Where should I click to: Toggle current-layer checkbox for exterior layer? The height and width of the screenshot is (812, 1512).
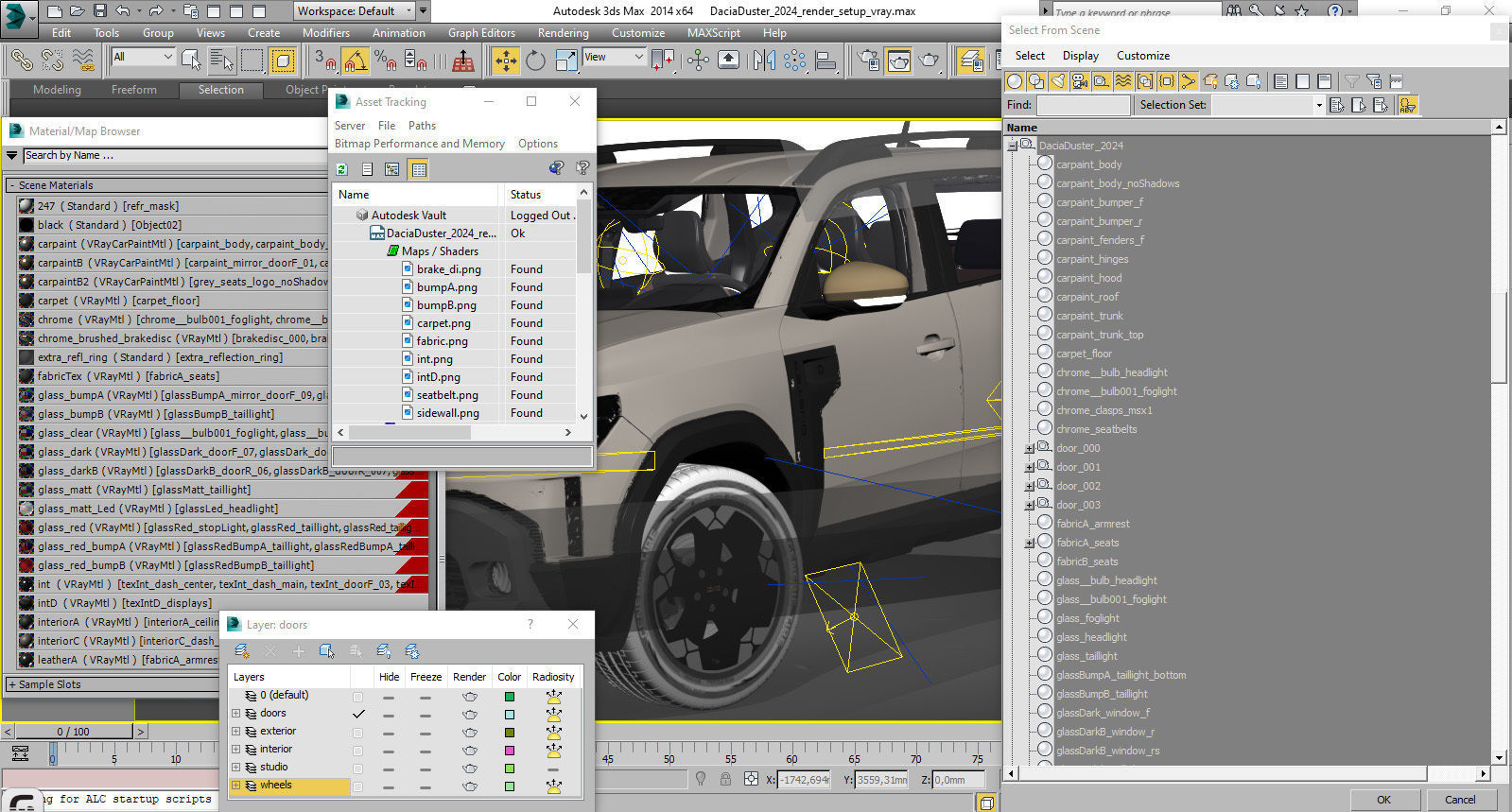click(357, 732)
